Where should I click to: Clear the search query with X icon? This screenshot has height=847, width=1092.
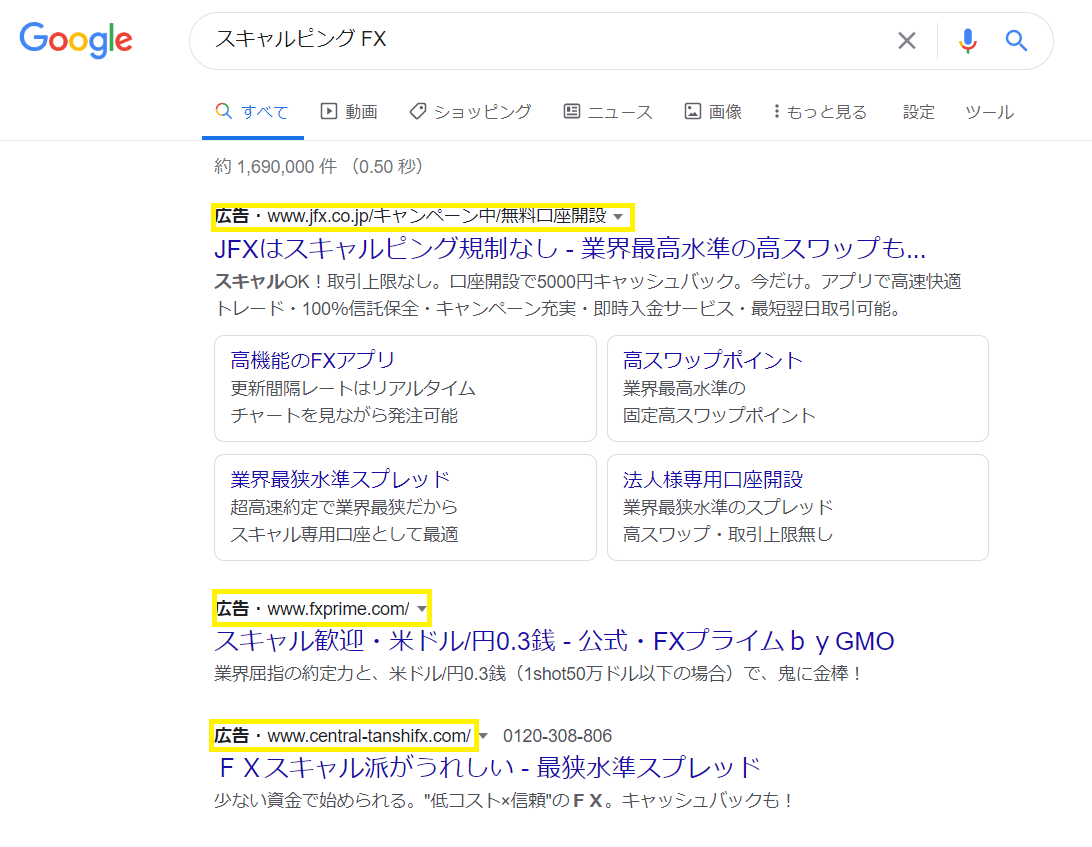point(906,40)
